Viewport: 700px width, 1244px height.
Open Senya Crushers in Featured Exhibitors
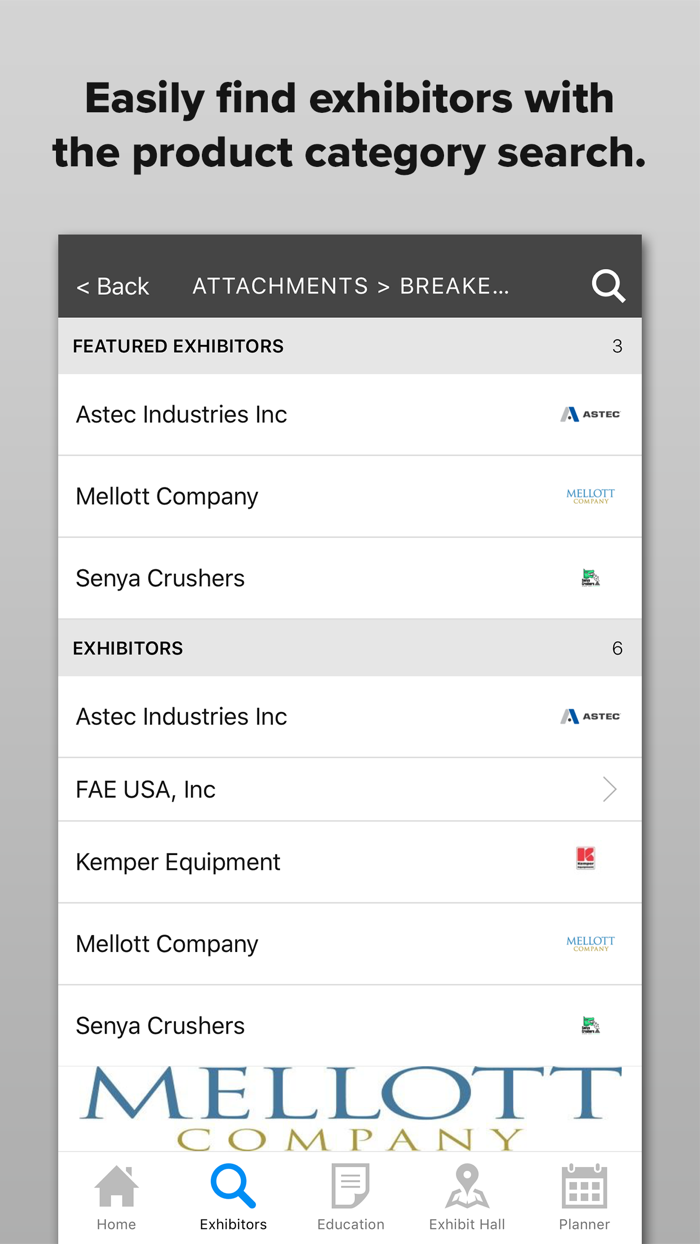tap(160, 578)
